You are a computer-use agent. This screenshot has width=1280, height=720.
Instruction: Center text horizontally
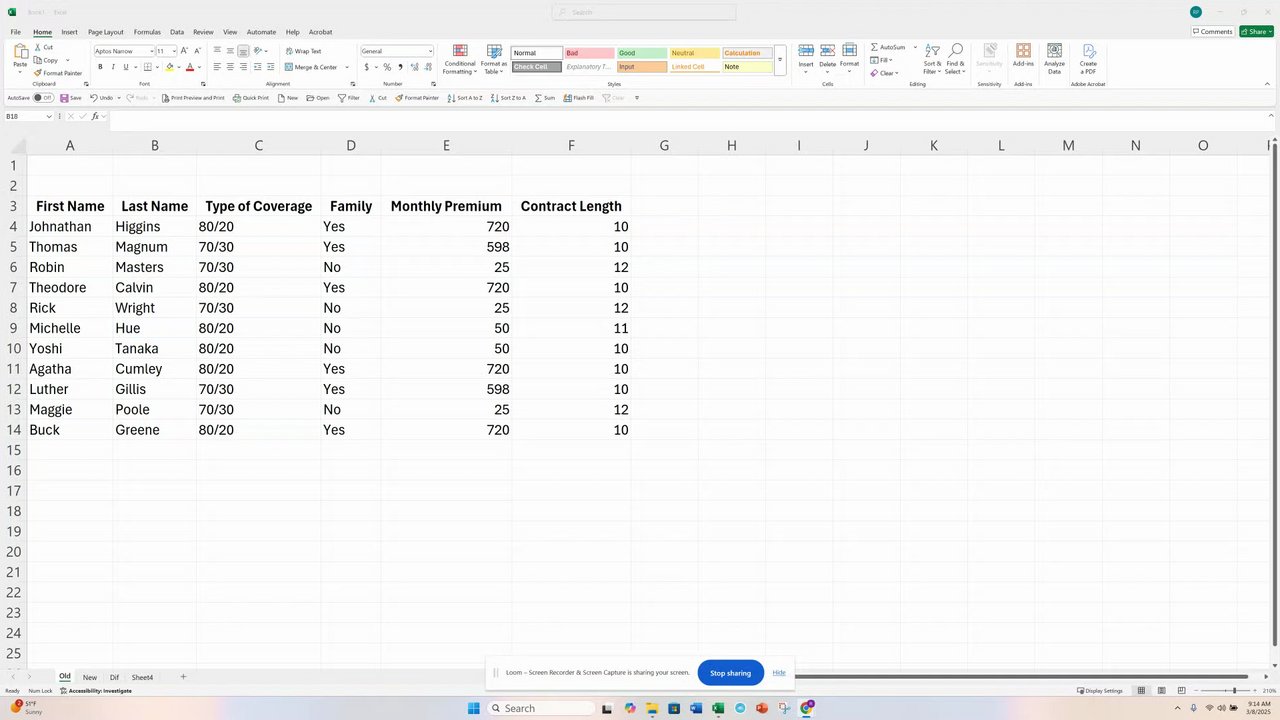point(230,67)
